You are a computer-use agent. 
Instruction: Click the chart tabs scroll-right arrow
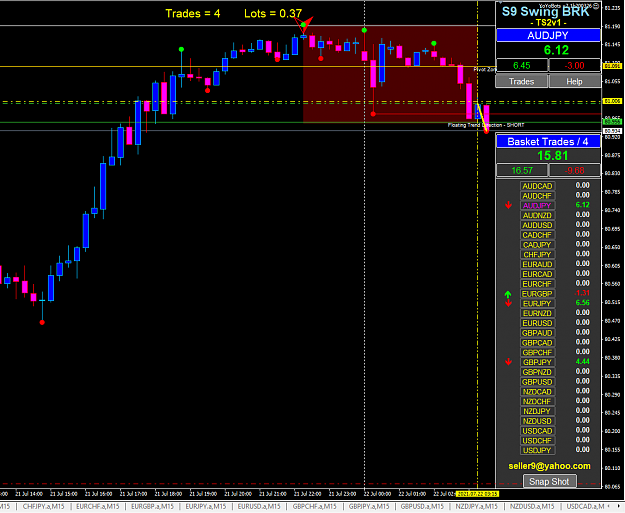tap(619, 506)
